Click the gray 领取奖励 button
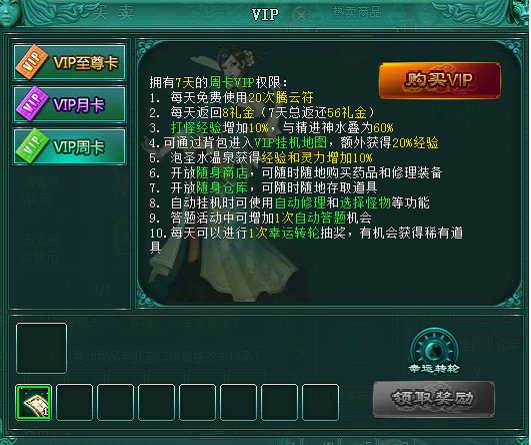 433,399
